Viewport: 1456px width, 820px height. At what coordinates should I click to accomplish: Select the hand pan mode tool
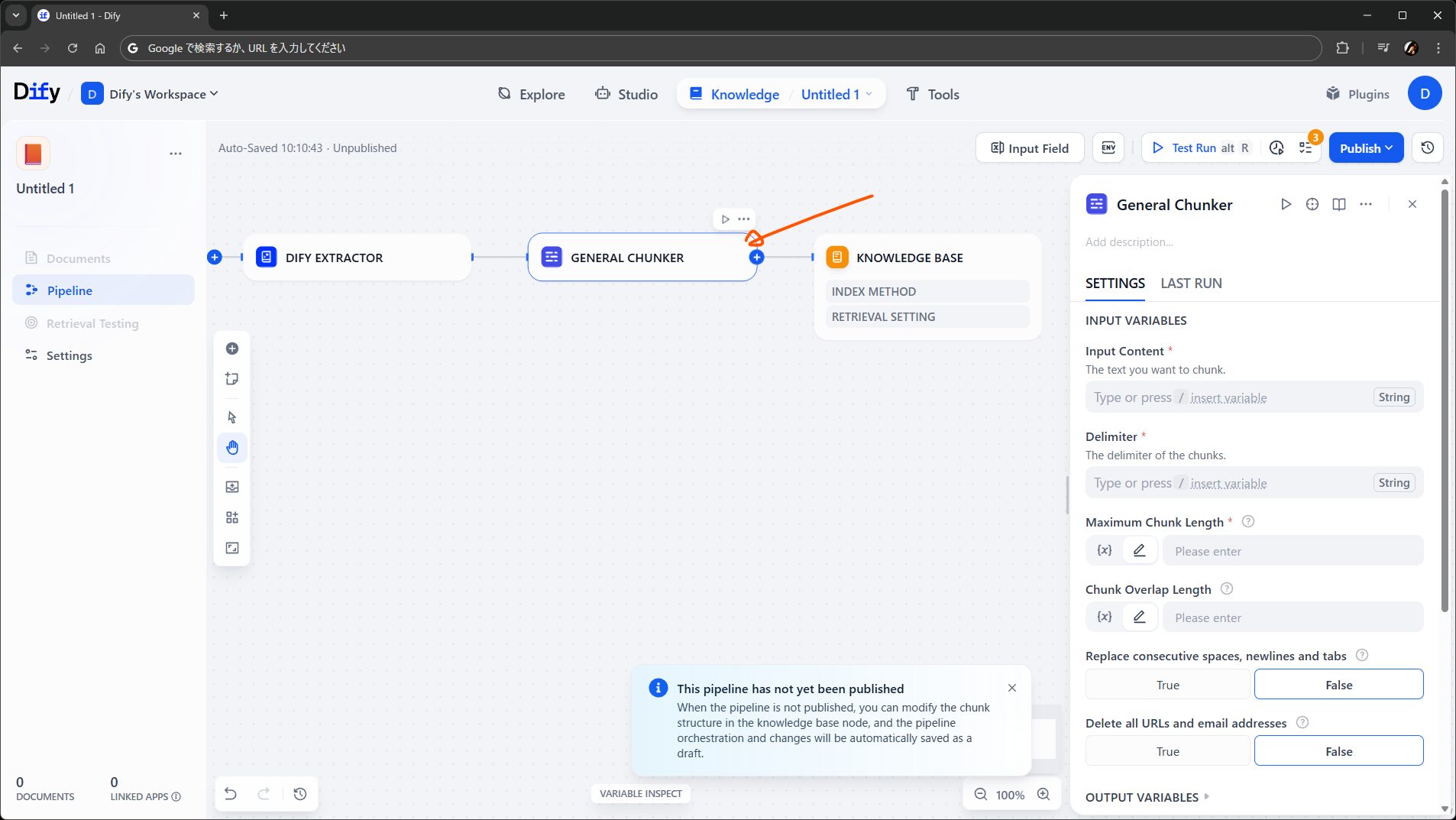point(232,448)
